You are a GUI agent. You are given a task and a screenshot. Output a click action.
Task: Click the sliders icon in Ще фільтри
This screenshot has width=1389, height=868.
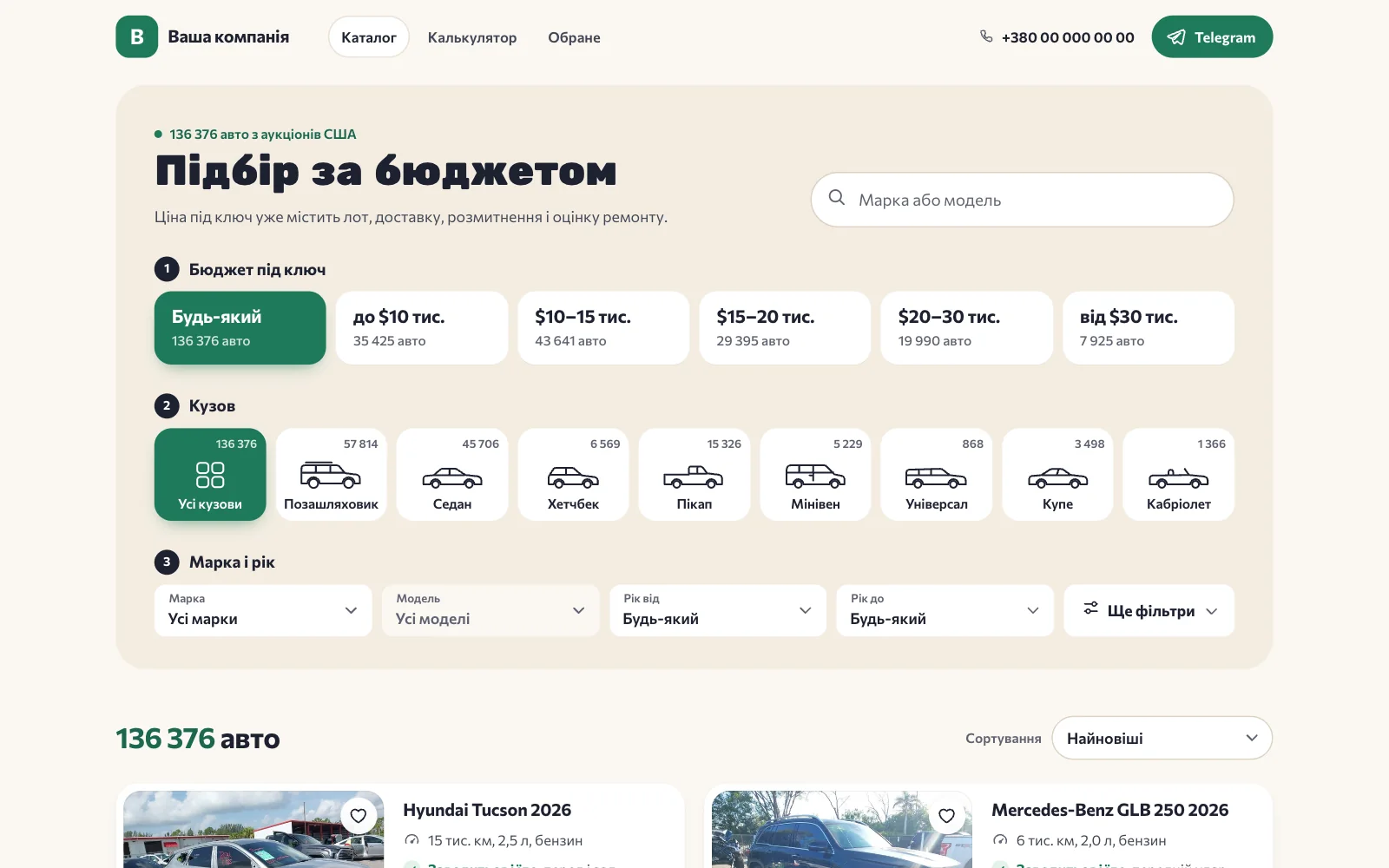1090,608
